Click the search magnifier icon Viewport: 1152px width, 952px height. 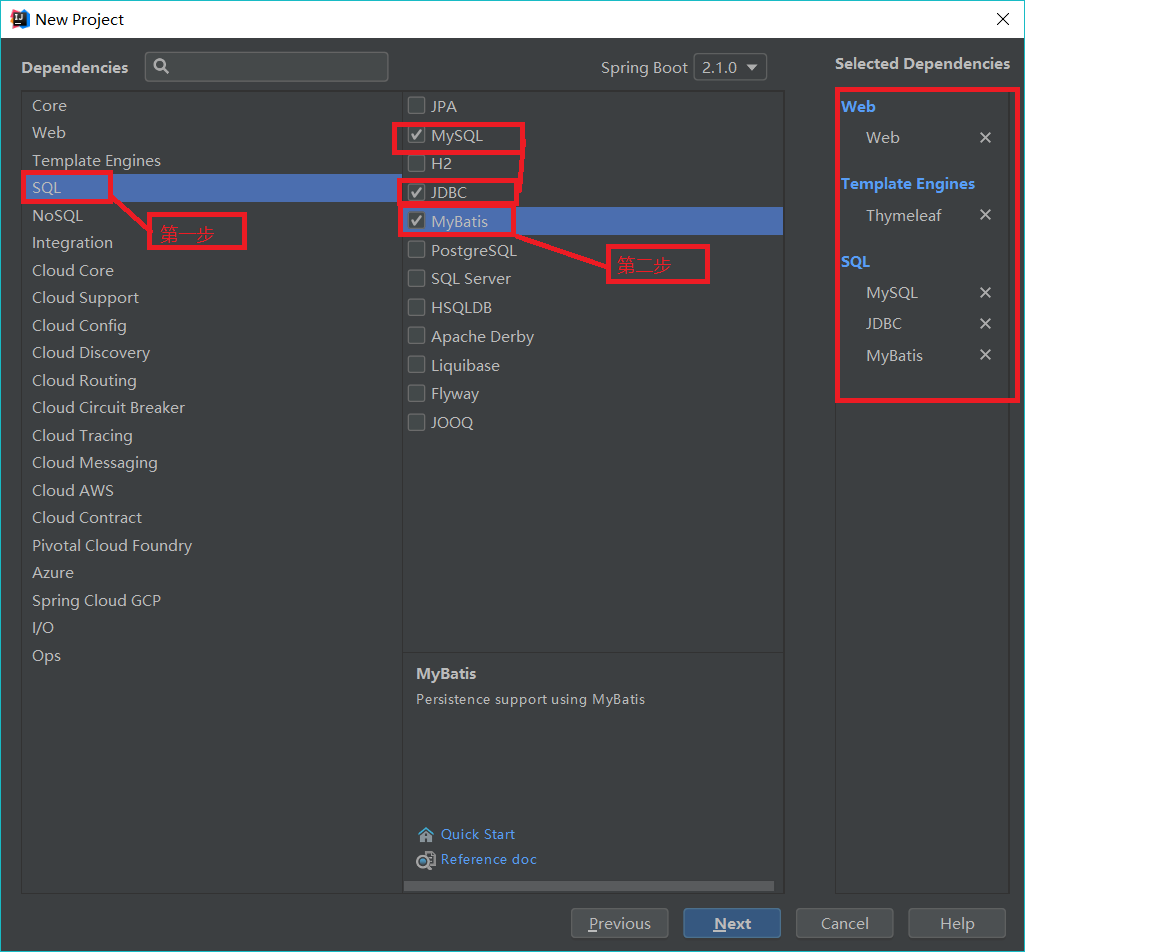click(x=161, y=66)
